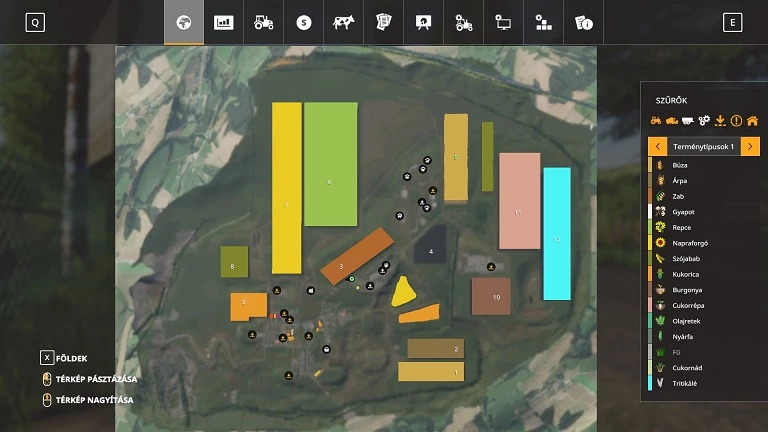Open the vehicles overview tractor tab
This screenshot has width=768, height=432.
264,22
